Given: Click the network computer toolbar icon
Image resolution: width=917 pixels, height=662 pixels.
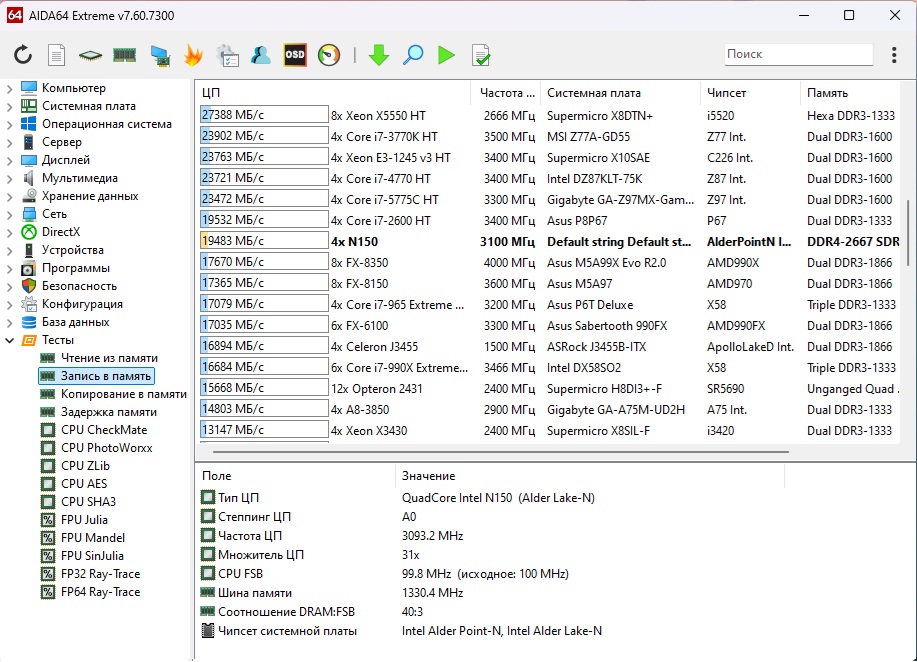Looking at the screenshot, I should pos(159,55).
